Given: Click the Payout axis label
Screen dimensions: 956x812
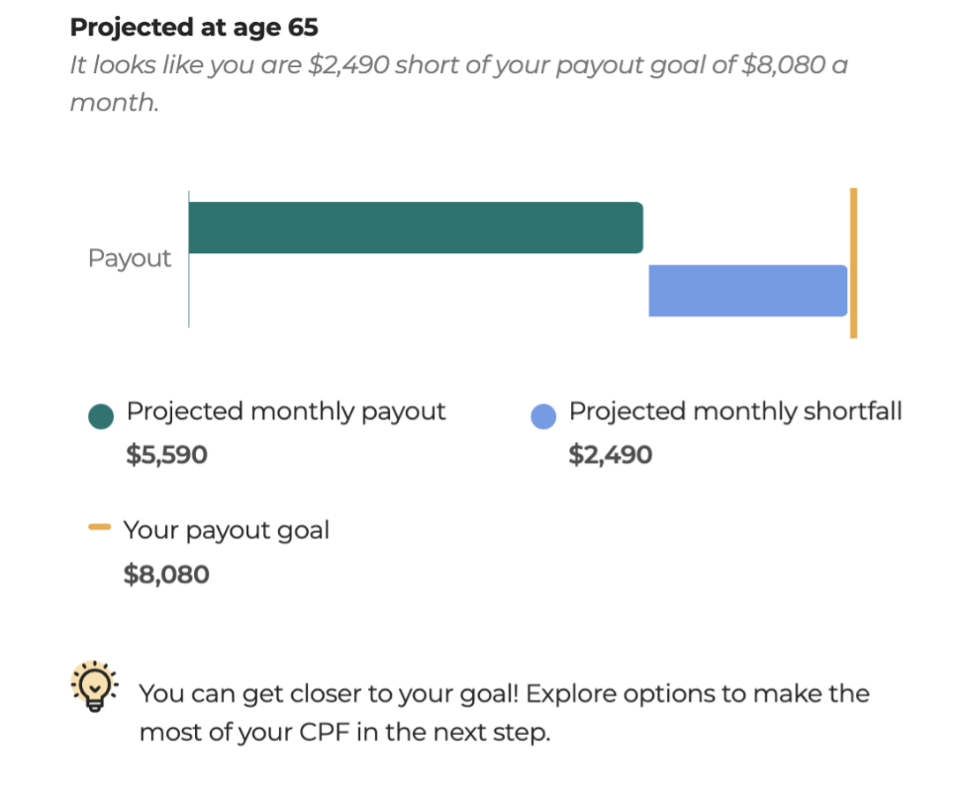Looking at the screenshot, I should (x=129, y=258).
